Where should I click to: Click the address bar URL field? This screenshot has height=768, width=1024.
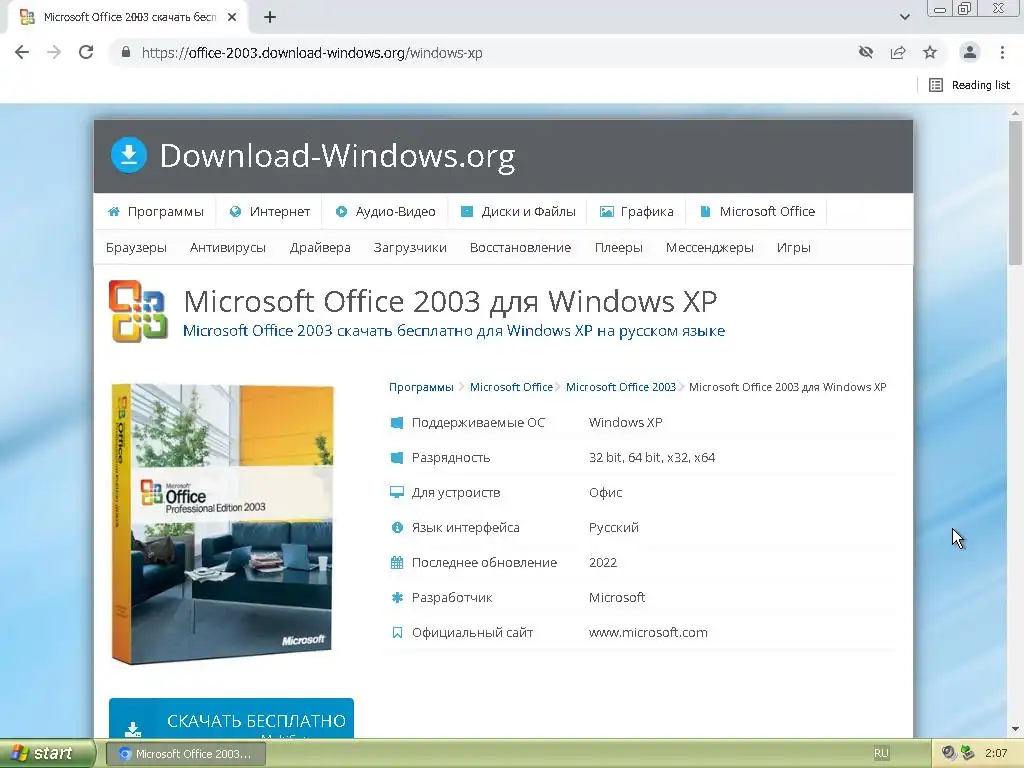click(x=483, y=53)
